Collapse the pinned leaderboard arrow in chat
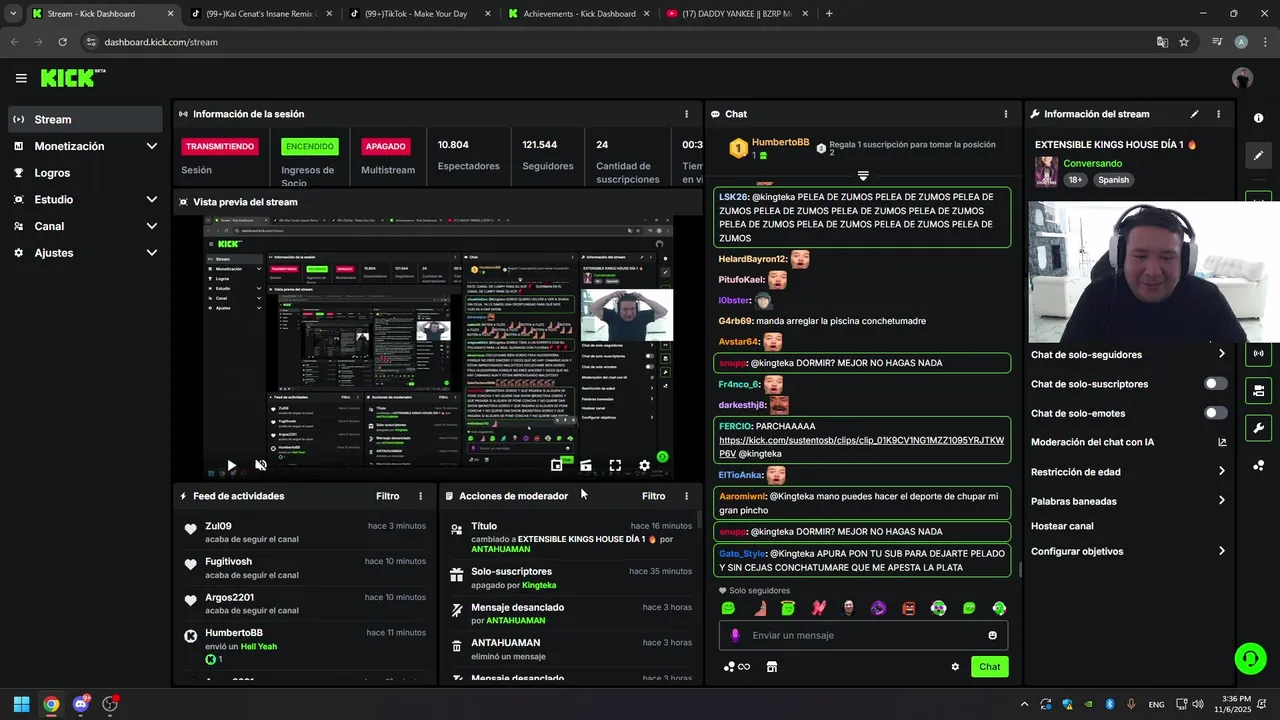 click(863, 176)
